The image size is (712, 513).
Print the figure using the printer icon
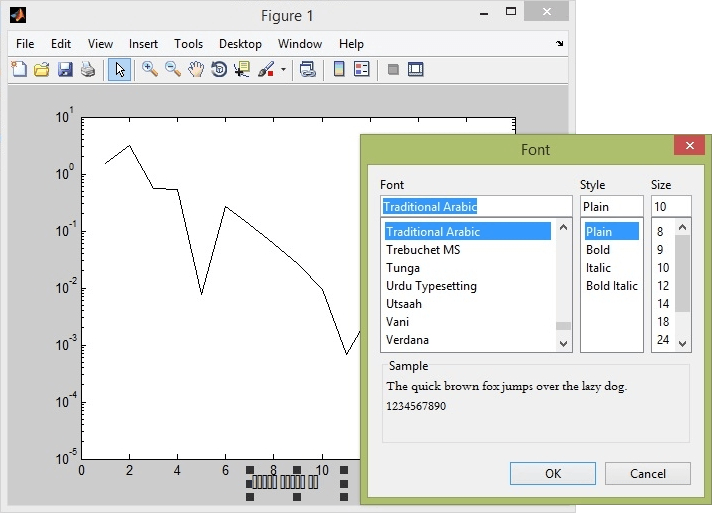[x=88, y=69]
